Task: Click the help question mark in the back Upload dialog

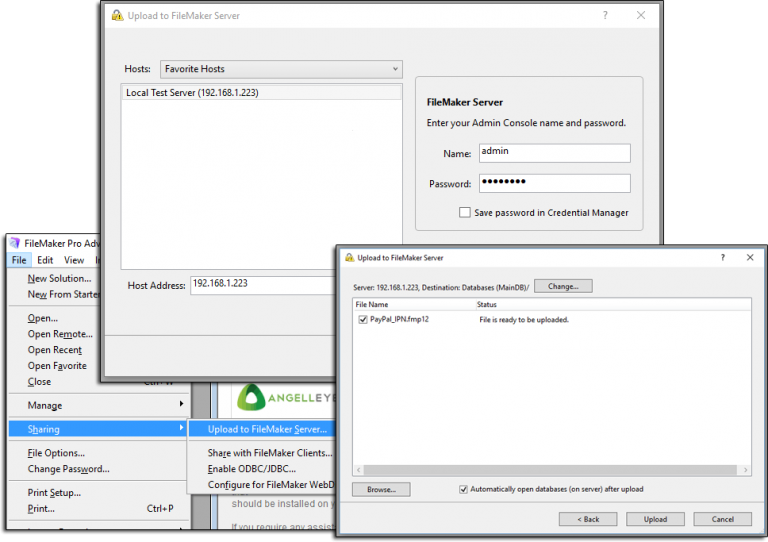Action: (605, 15)
